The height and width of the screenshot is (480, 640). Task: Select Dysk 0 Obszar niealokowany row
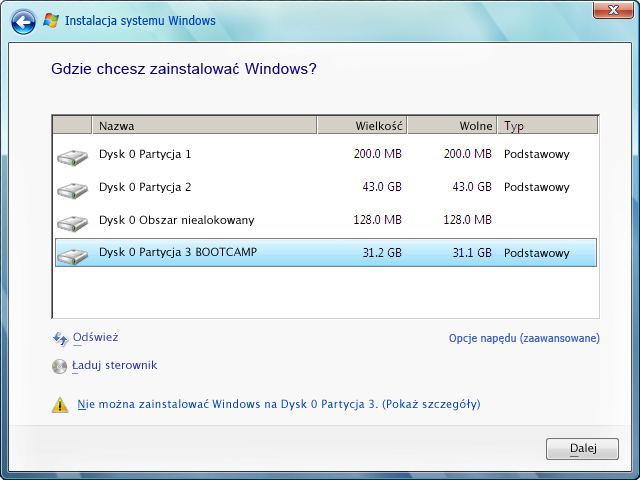pos(326,220)
